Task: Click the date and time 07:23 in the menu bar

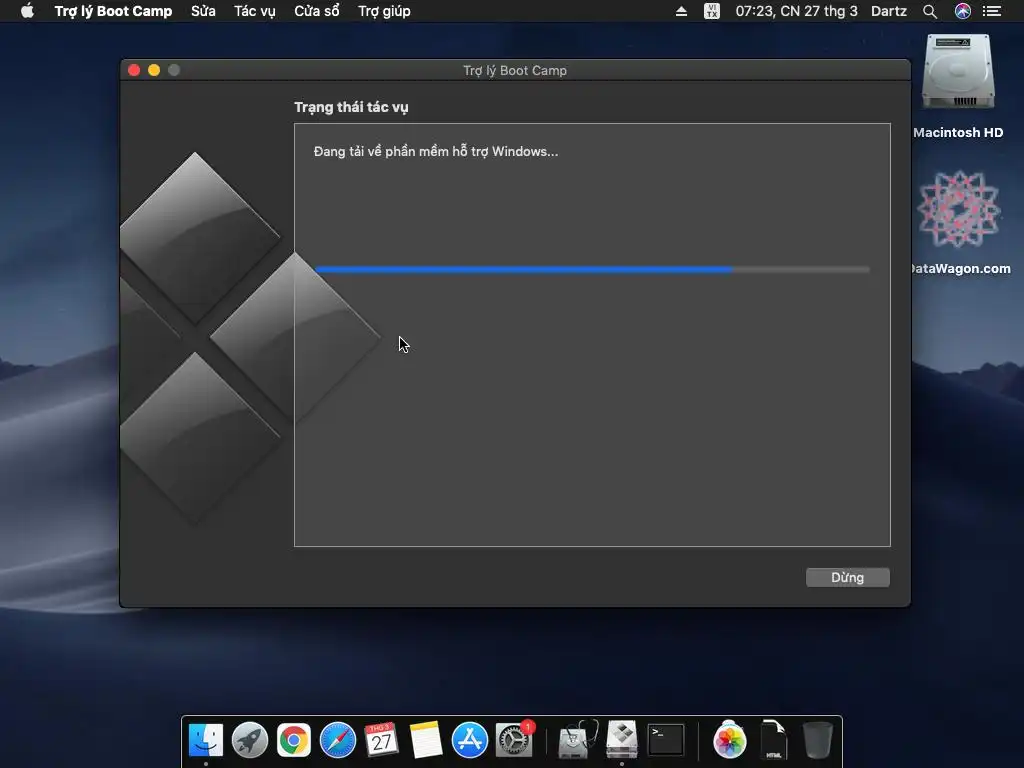Action: click(796, 11)
